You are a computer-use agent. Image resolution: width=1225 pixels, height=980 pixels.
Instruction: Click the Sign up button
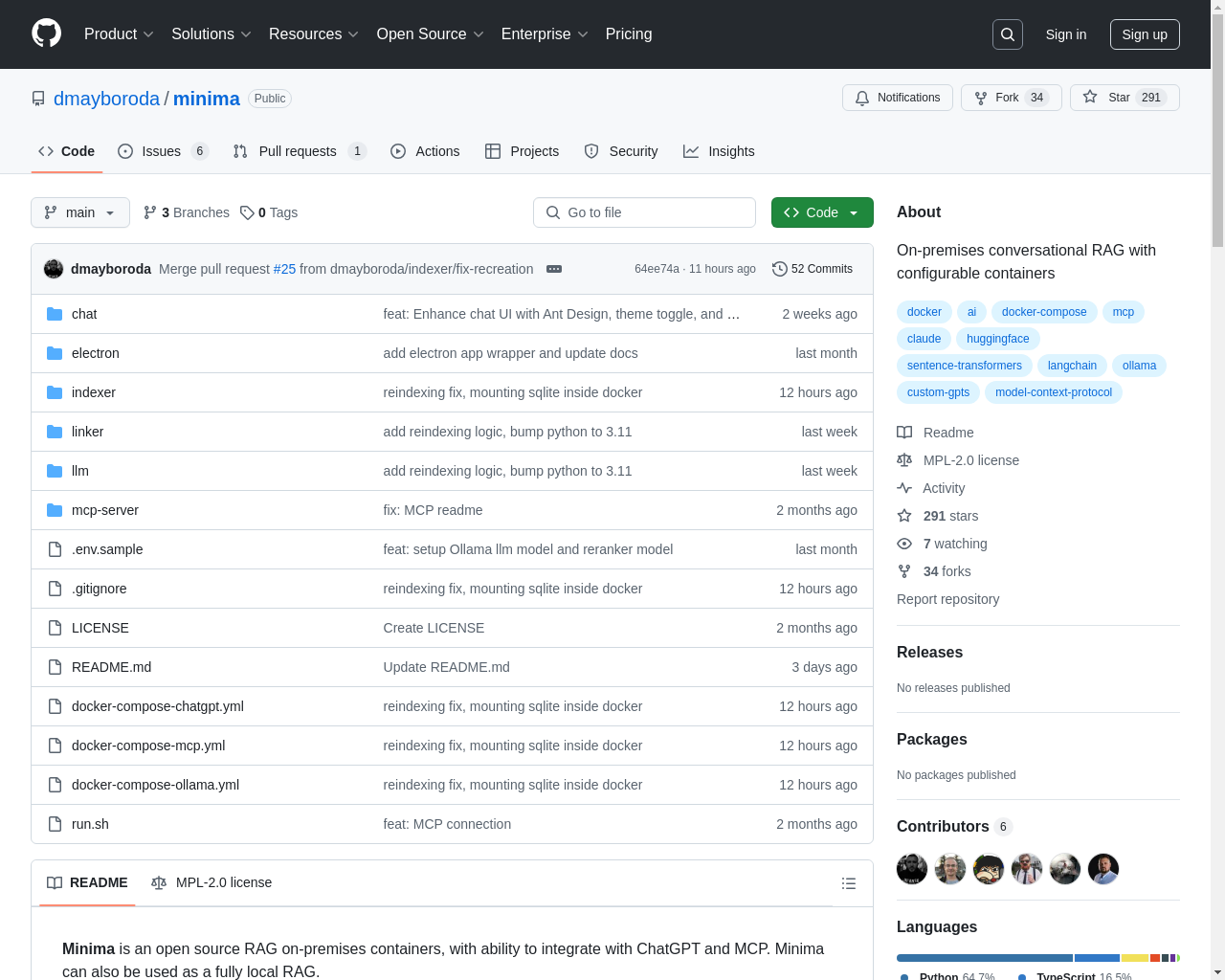pos(1145,34)
